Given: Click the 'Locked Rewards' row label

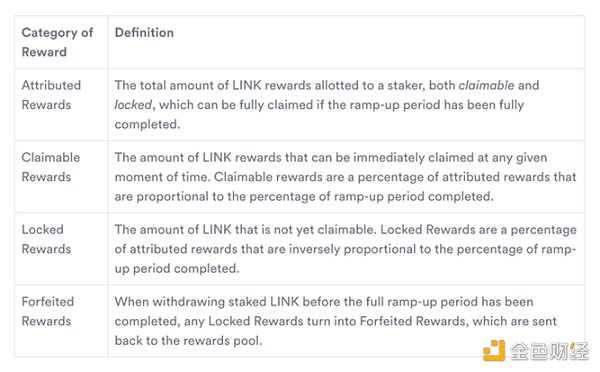Looking at the screenshot, I should coord(46,239).
